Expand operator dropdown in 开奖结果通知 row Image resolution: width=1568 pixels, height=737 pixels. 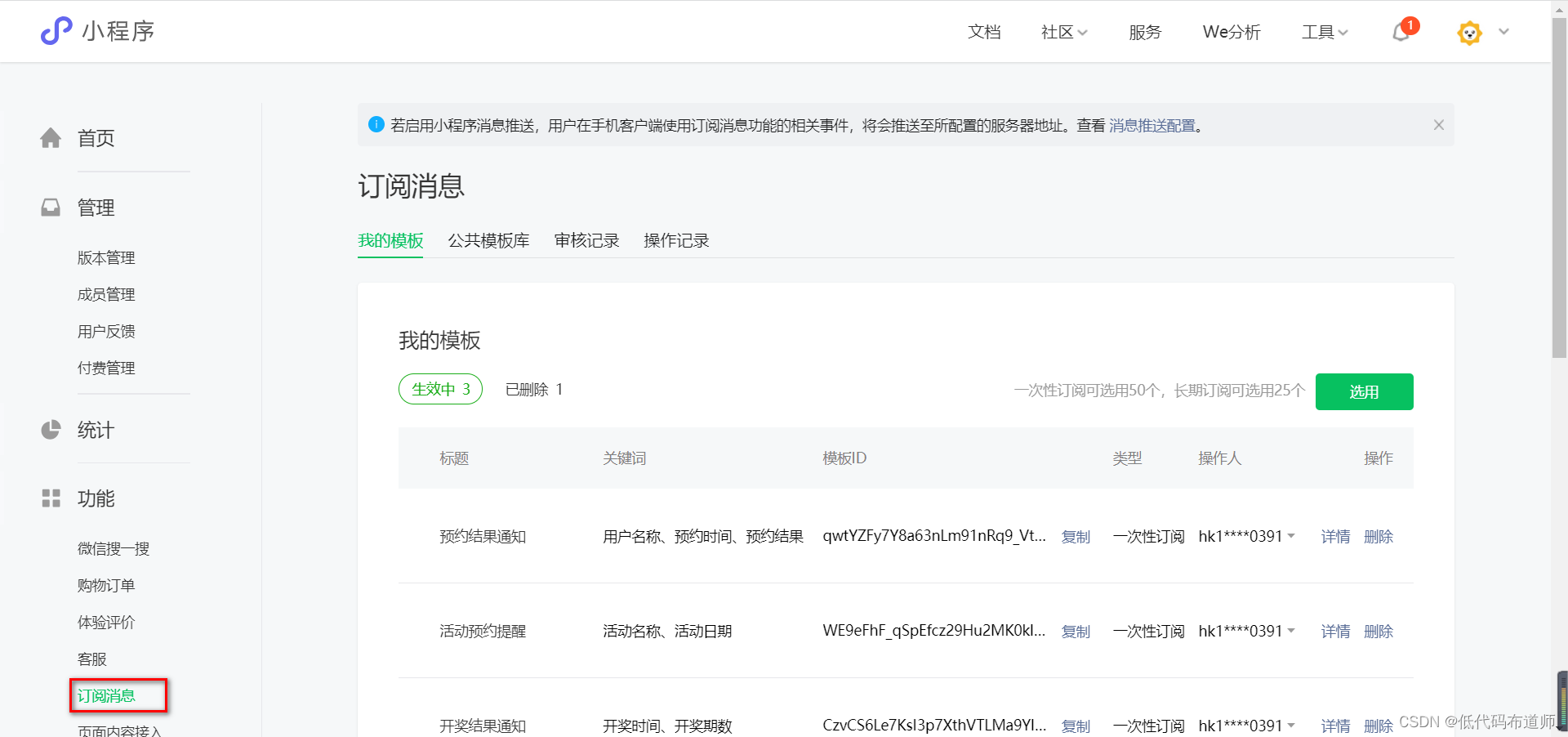coord(1291,725)
